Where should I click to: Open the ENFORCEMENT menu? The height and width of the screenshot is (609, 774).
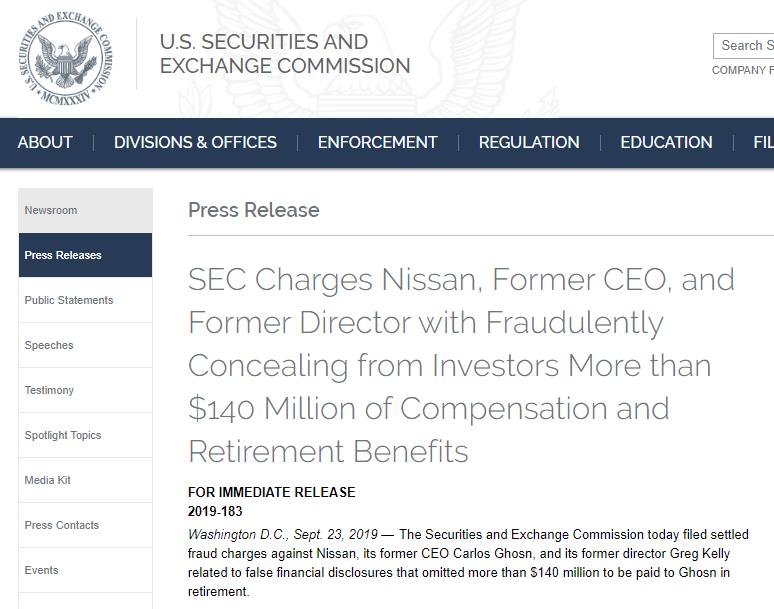[x=378, y=143]
